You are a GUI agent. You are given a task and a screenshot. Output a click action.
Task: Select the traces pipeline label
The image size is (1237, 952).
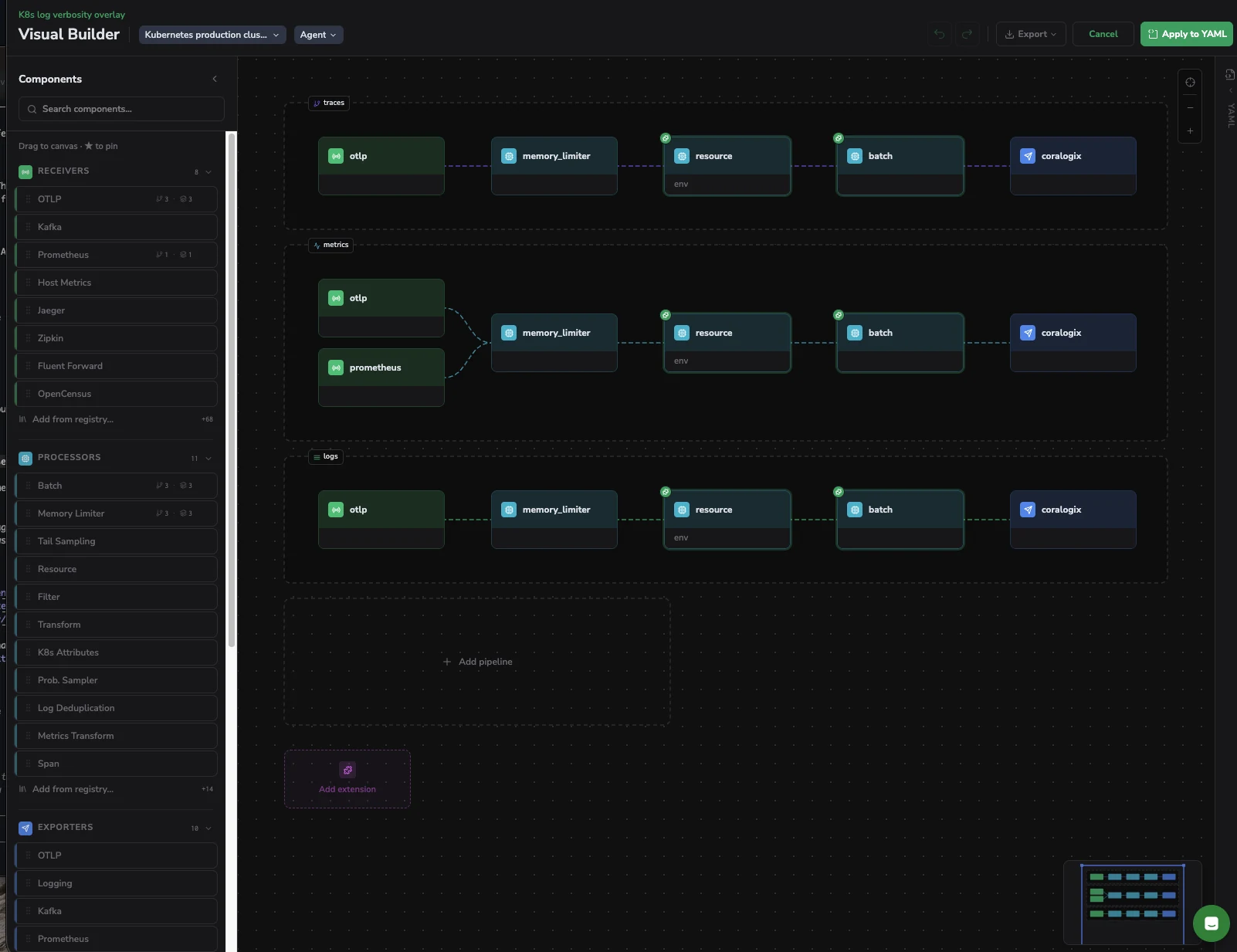[329, 103]
